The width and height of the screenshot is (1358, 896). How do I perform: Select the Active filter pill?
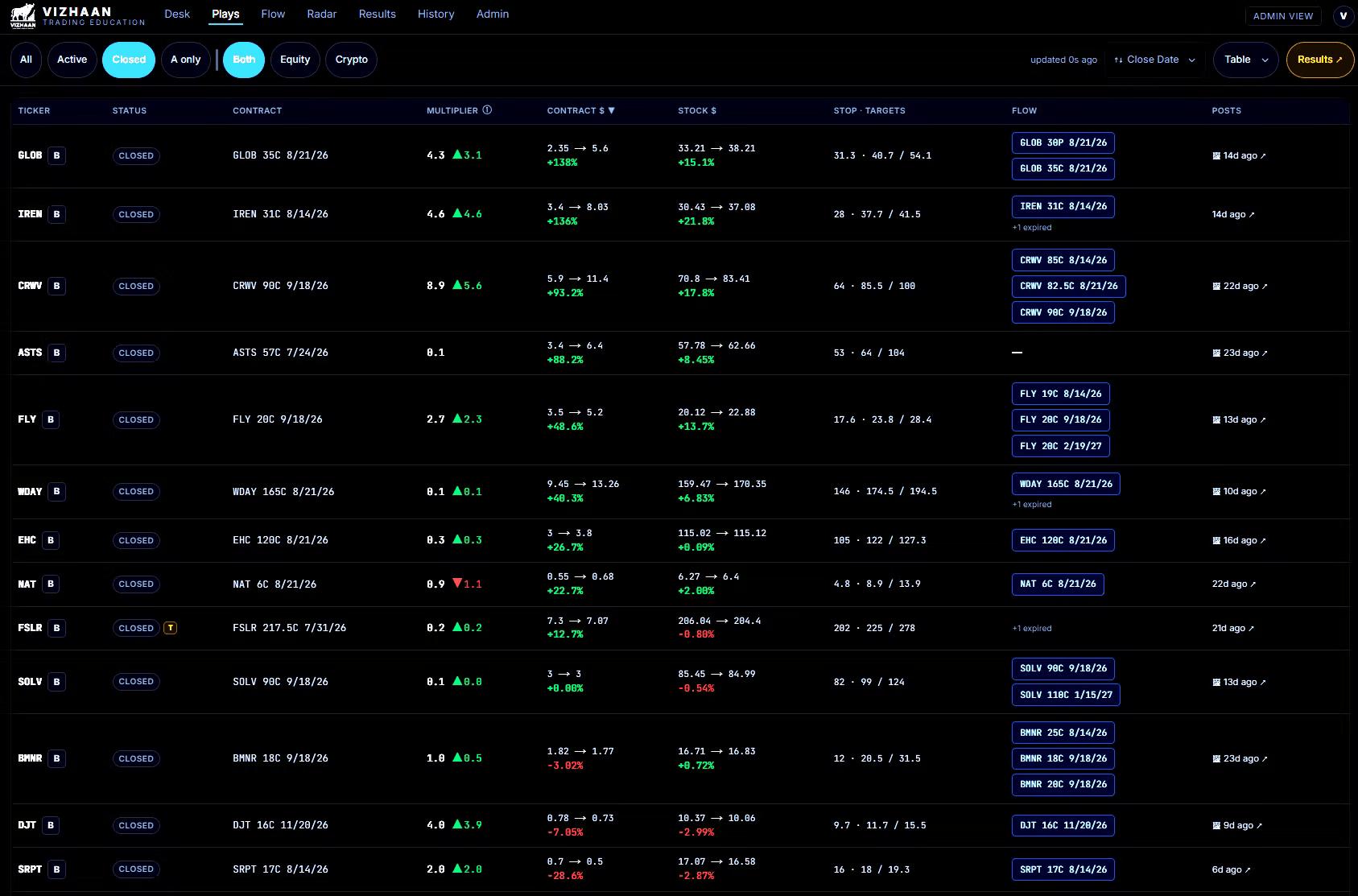72,60
